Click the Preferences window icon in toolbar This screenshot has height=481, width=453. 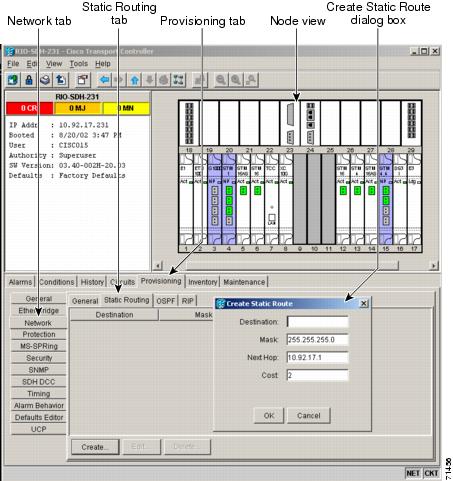pos(82,80)
